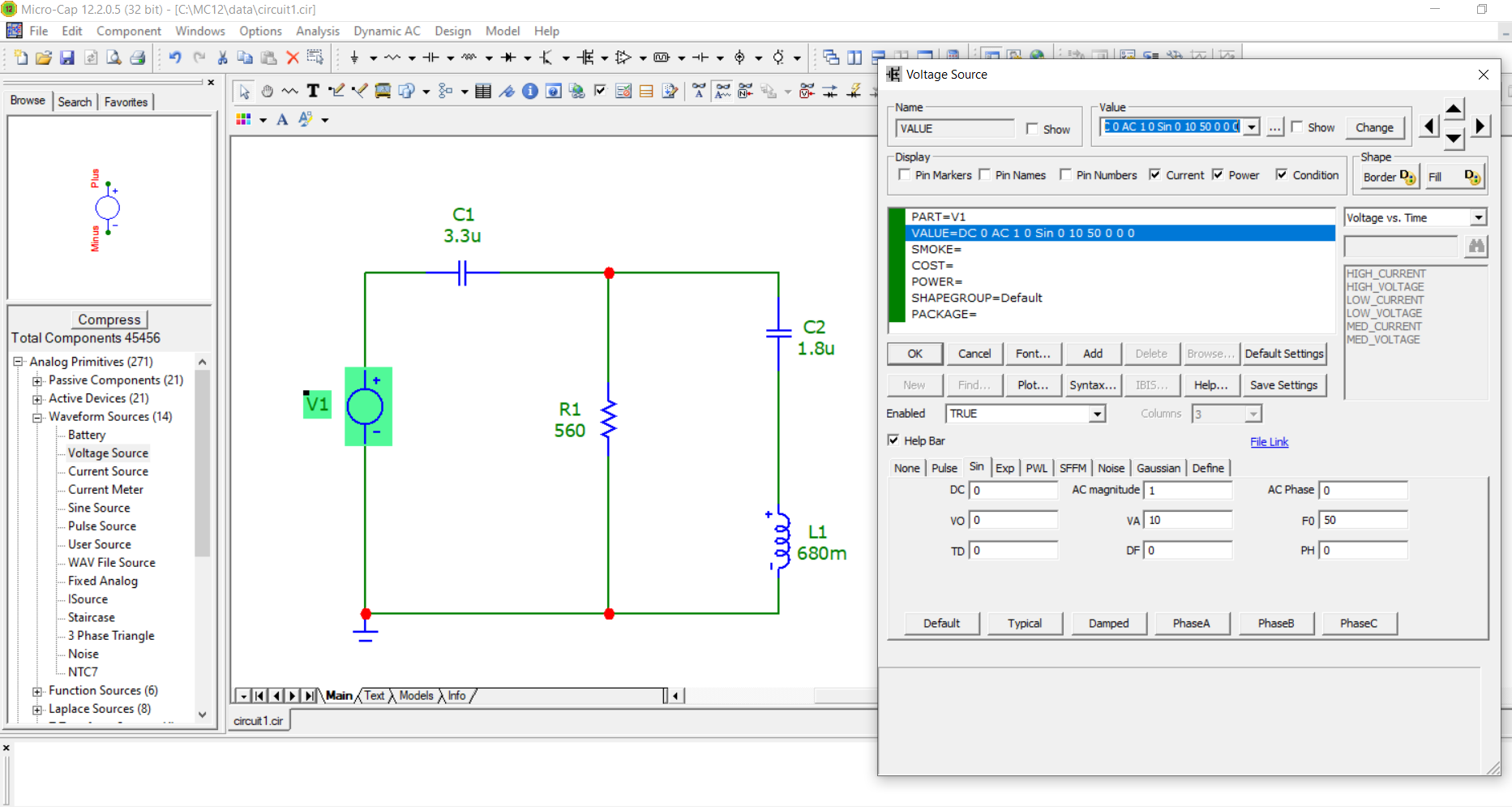This screenshot has width=1512, height=807.
Task: Click the ground component icon
Action: click(354, 58)
